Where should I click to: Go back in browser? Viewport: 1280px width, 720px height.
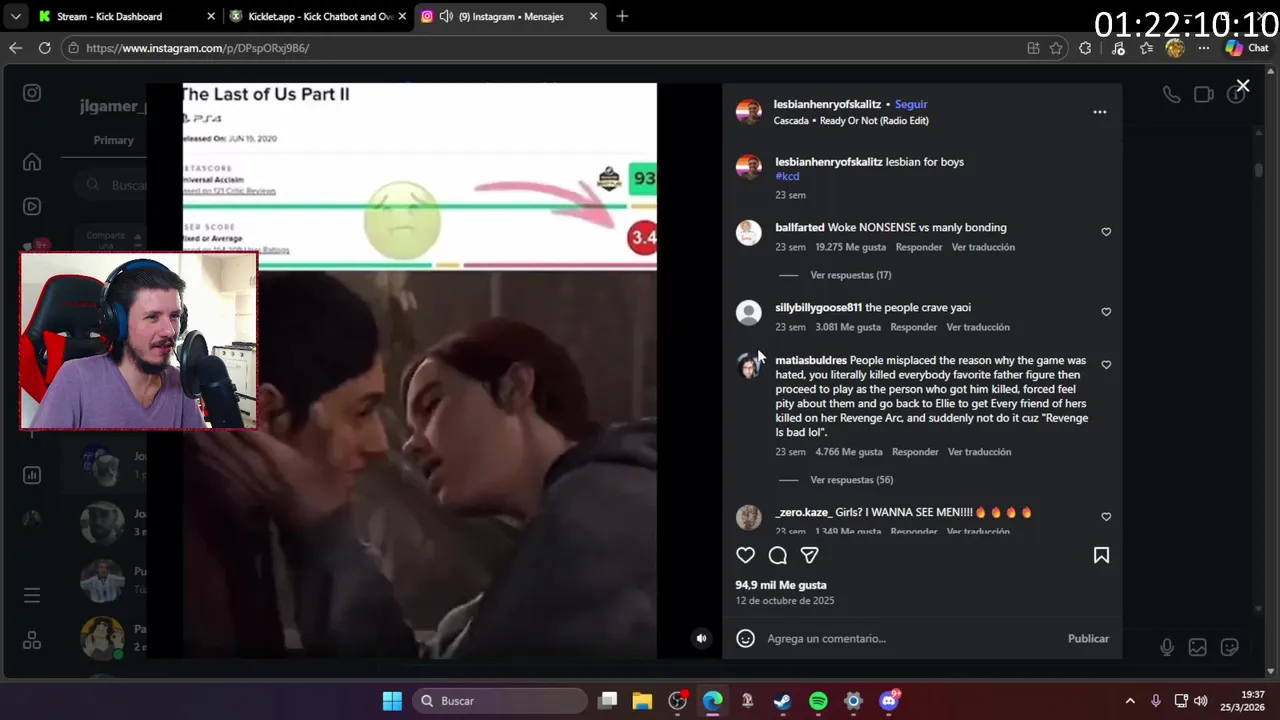(15, 48)
